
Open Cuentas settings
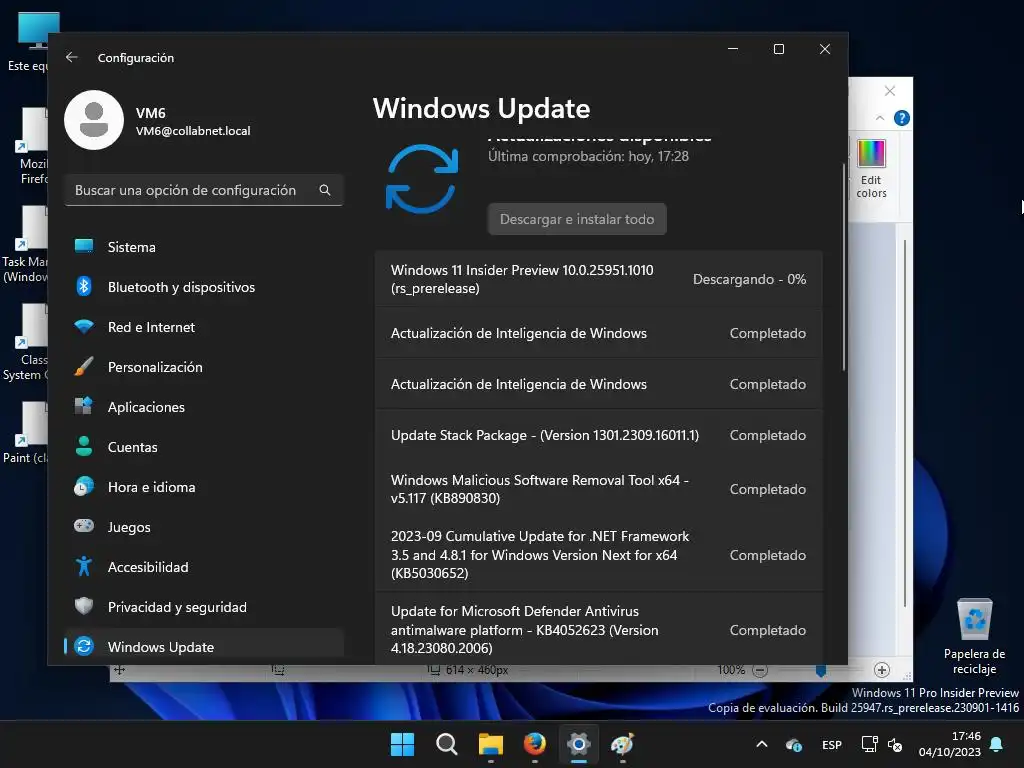(204, 447)
